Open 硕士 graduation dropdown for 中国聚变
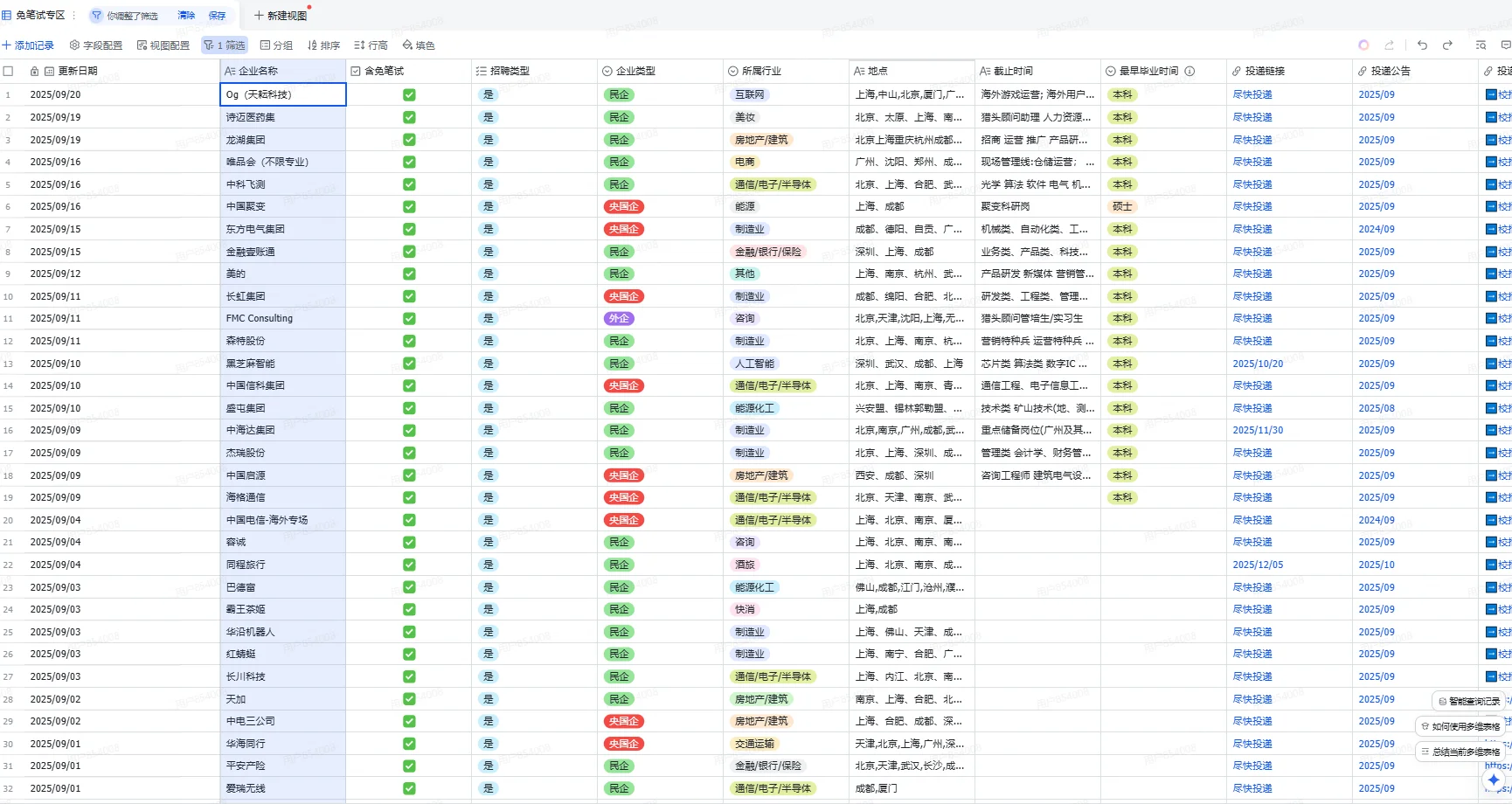The height and width of the screenshot is (804, 1512). tap(1122, 207)
